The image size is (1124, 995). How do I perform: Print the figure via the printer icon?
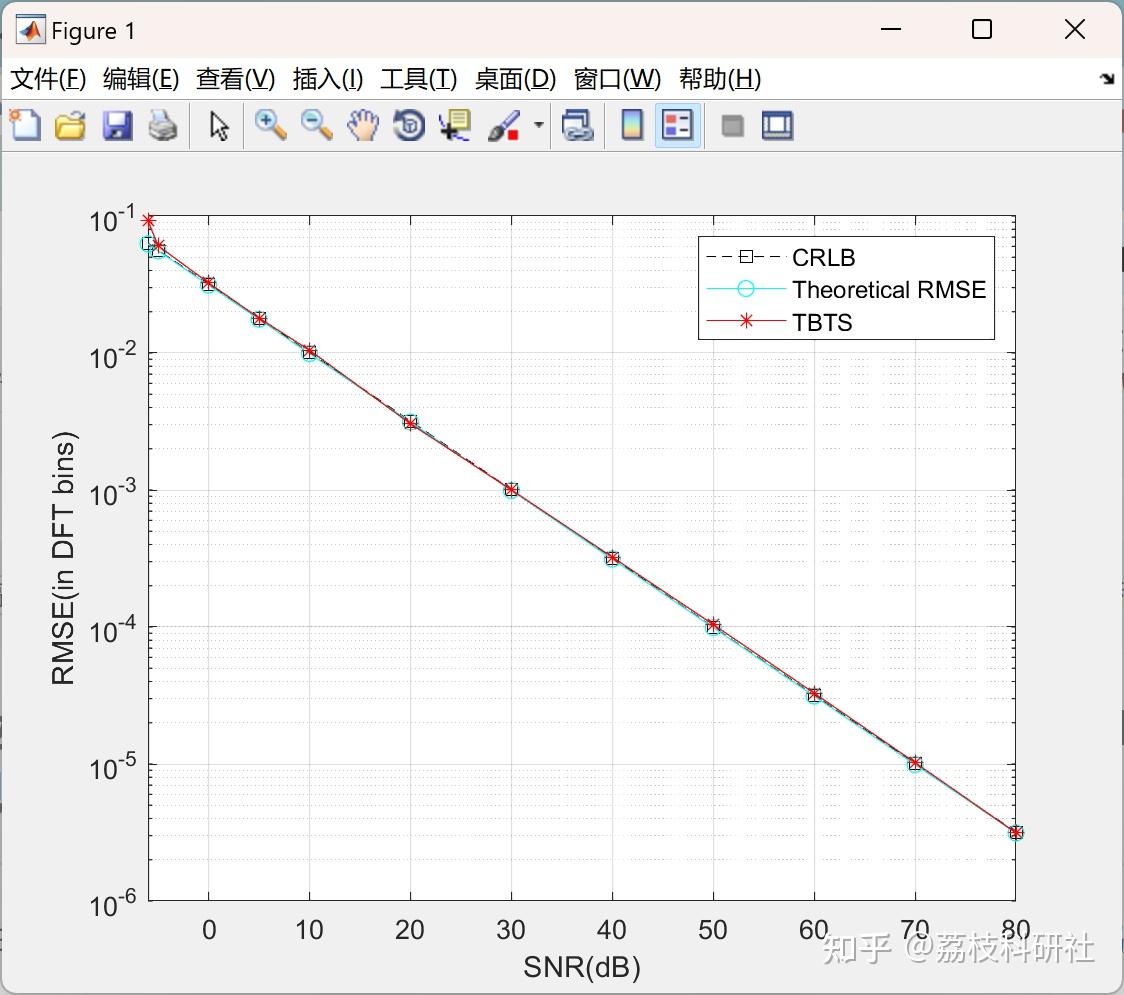coord(163,125)
